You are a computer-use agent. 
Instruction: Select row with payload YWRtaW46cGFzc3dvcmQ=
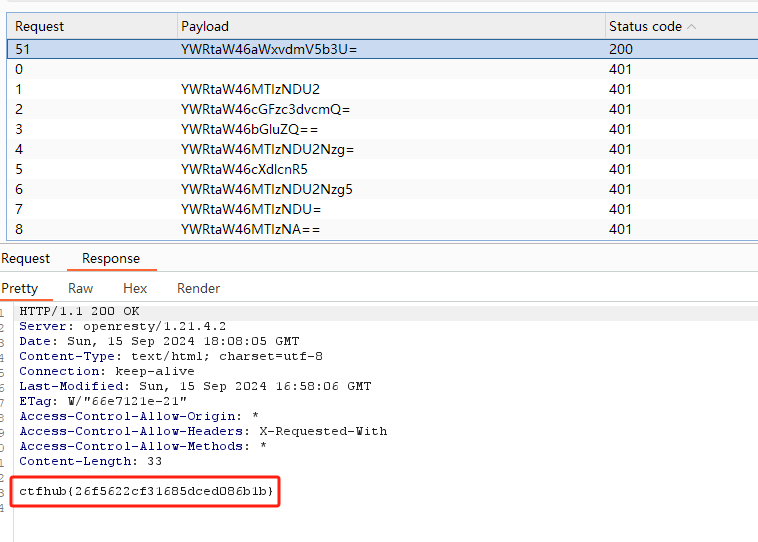[265, 109]
